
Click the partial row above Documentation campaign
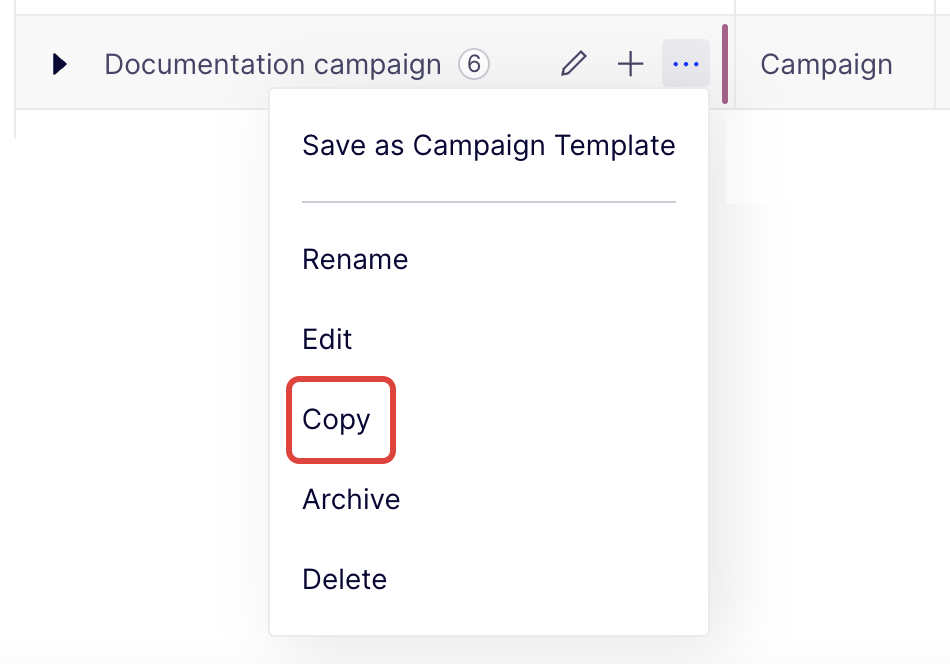click(x=370, y=6)
